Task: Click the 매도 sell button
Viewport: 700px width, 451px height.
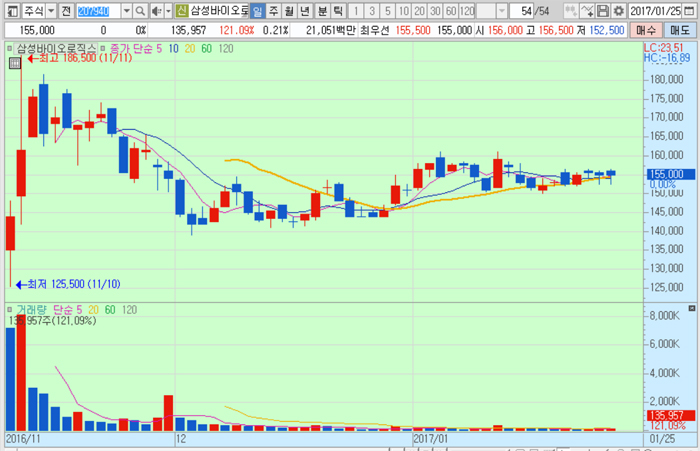Action: 680,30
